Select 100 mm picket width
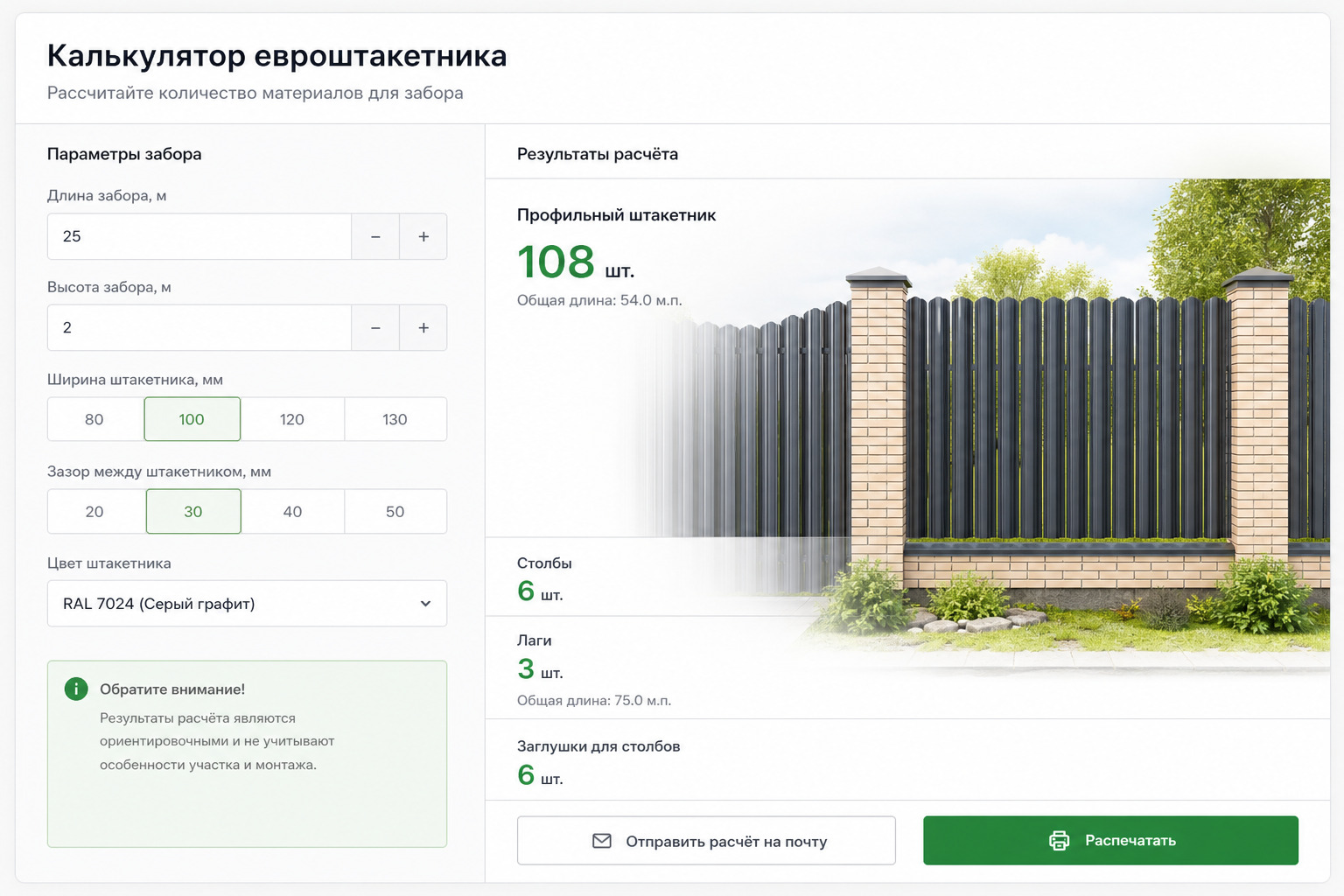 pos(192,419)
